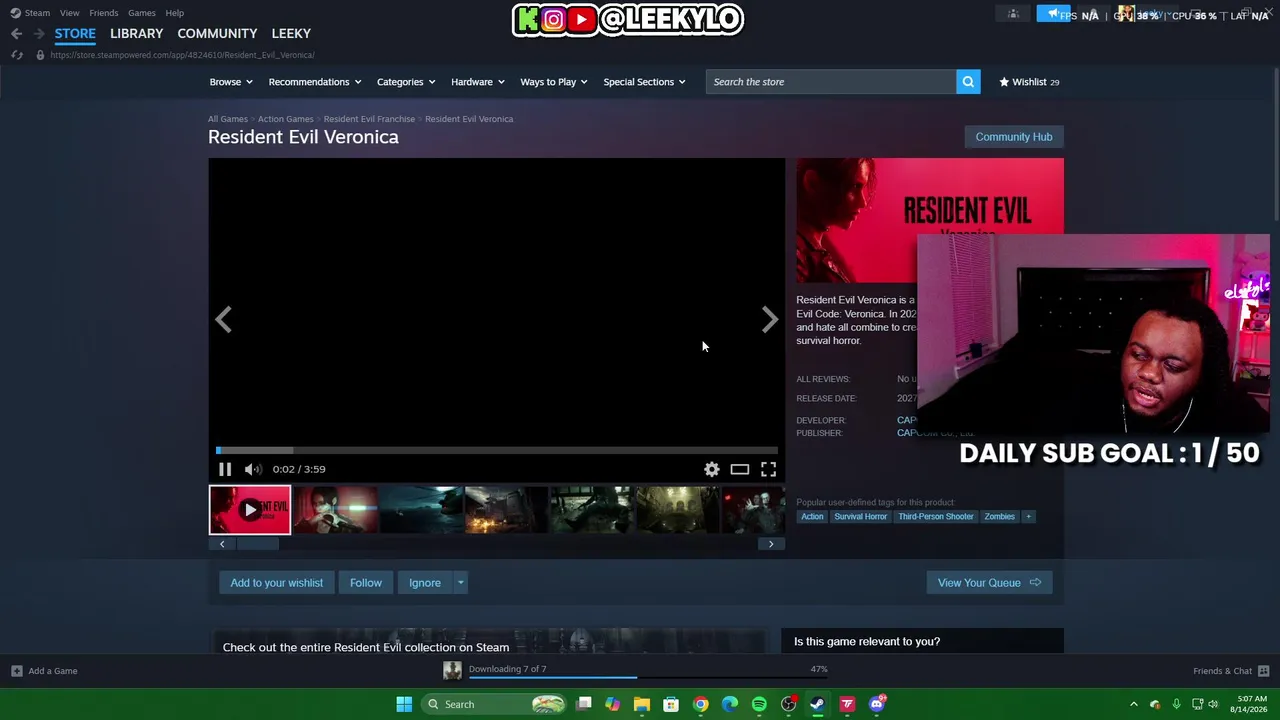This screenshot has height=720, width=1280.
Task: Open video settings gear icon
Action: pyautogui.click(x=712, y=469)
